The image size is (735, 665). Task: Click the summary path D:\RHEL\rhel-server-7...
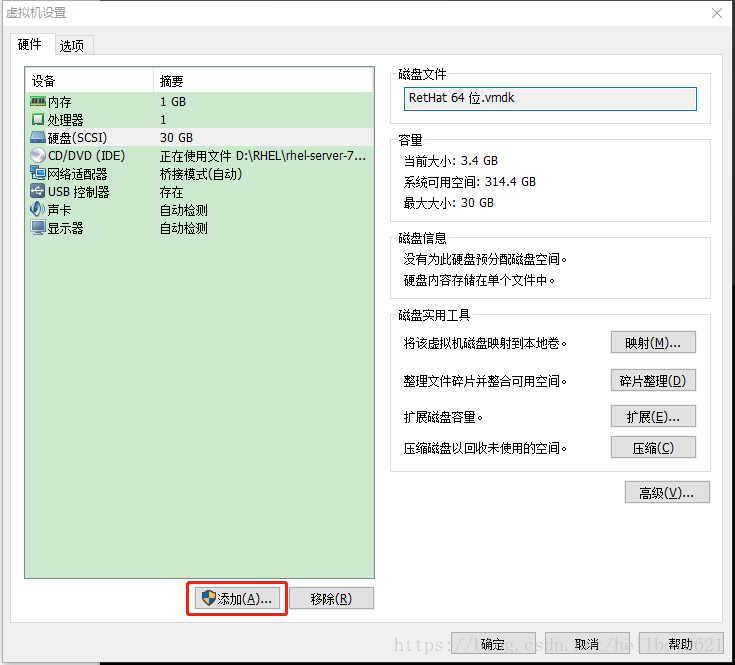point(300,156)
